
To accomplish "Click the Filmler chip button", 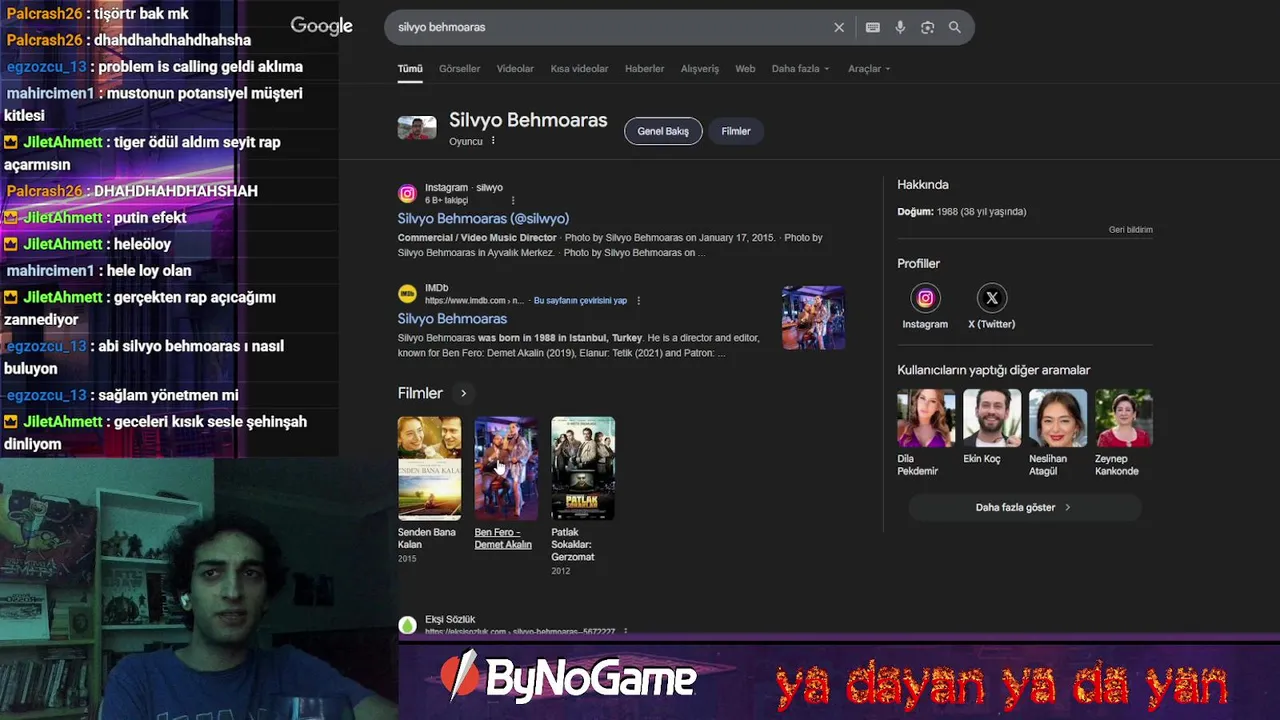I will point(736,131).
